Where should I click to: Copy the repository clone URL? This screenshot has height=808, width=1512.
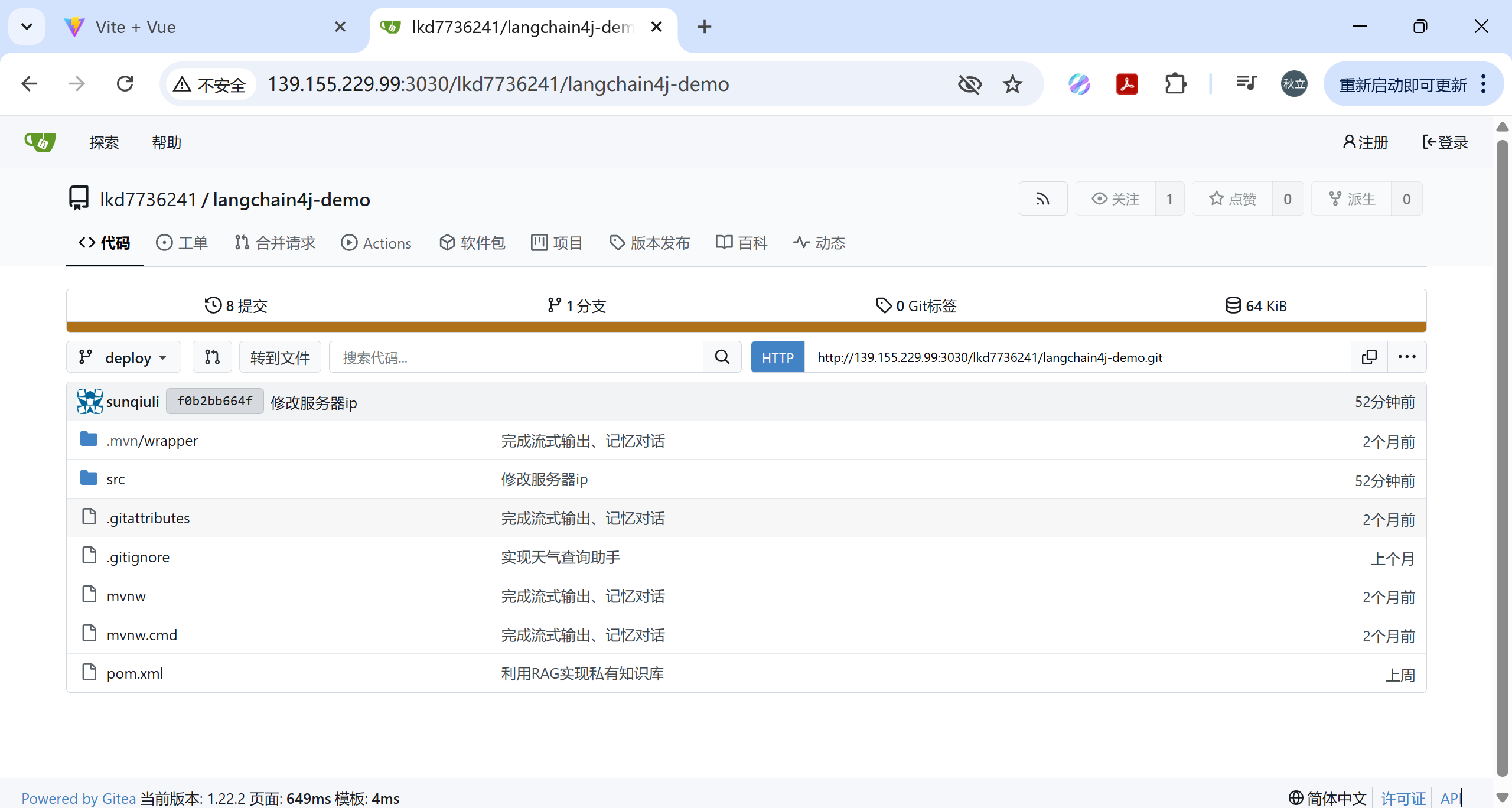tap(1368, 357)
